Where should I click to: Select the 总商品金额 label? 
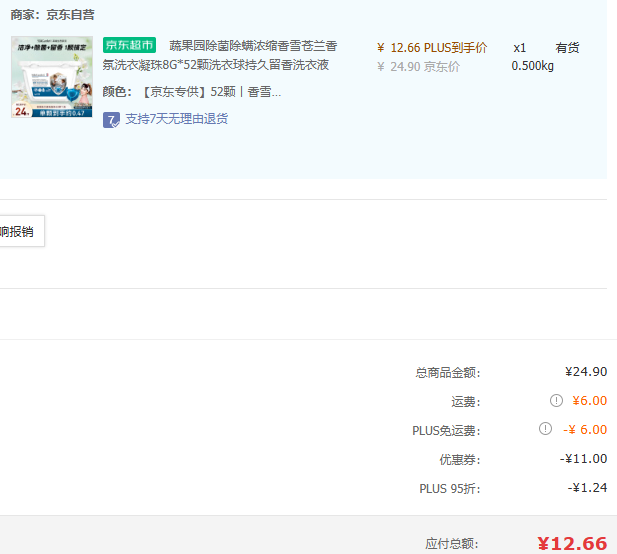(448, 373)
